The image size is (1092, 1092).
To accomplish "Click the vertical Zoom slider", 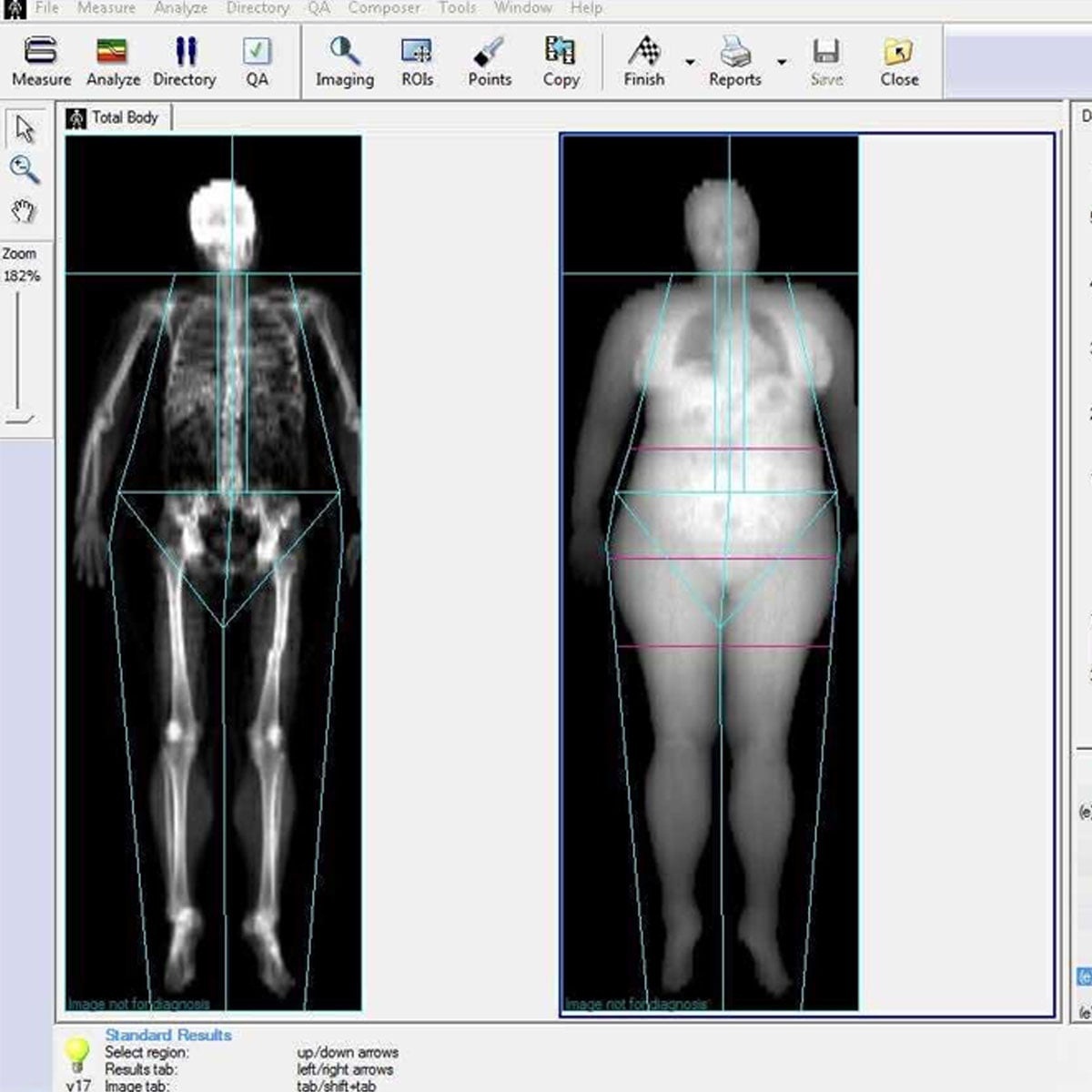I will (x=18, y=355).
